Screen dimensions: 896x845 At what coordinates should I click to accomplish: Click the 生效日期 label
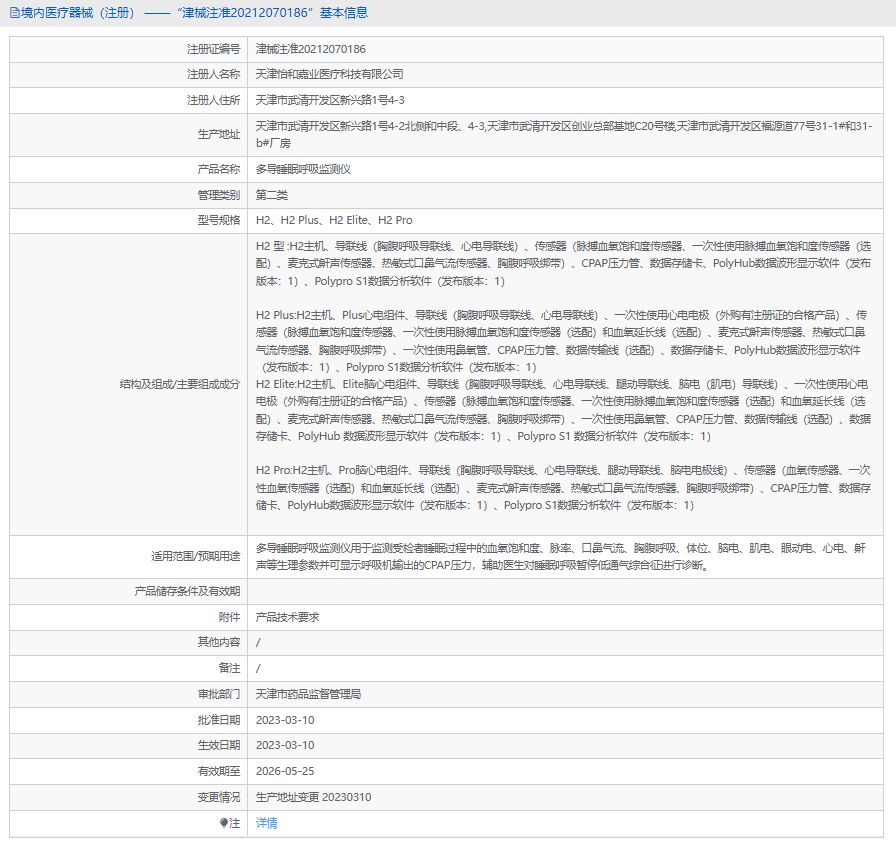219,745
